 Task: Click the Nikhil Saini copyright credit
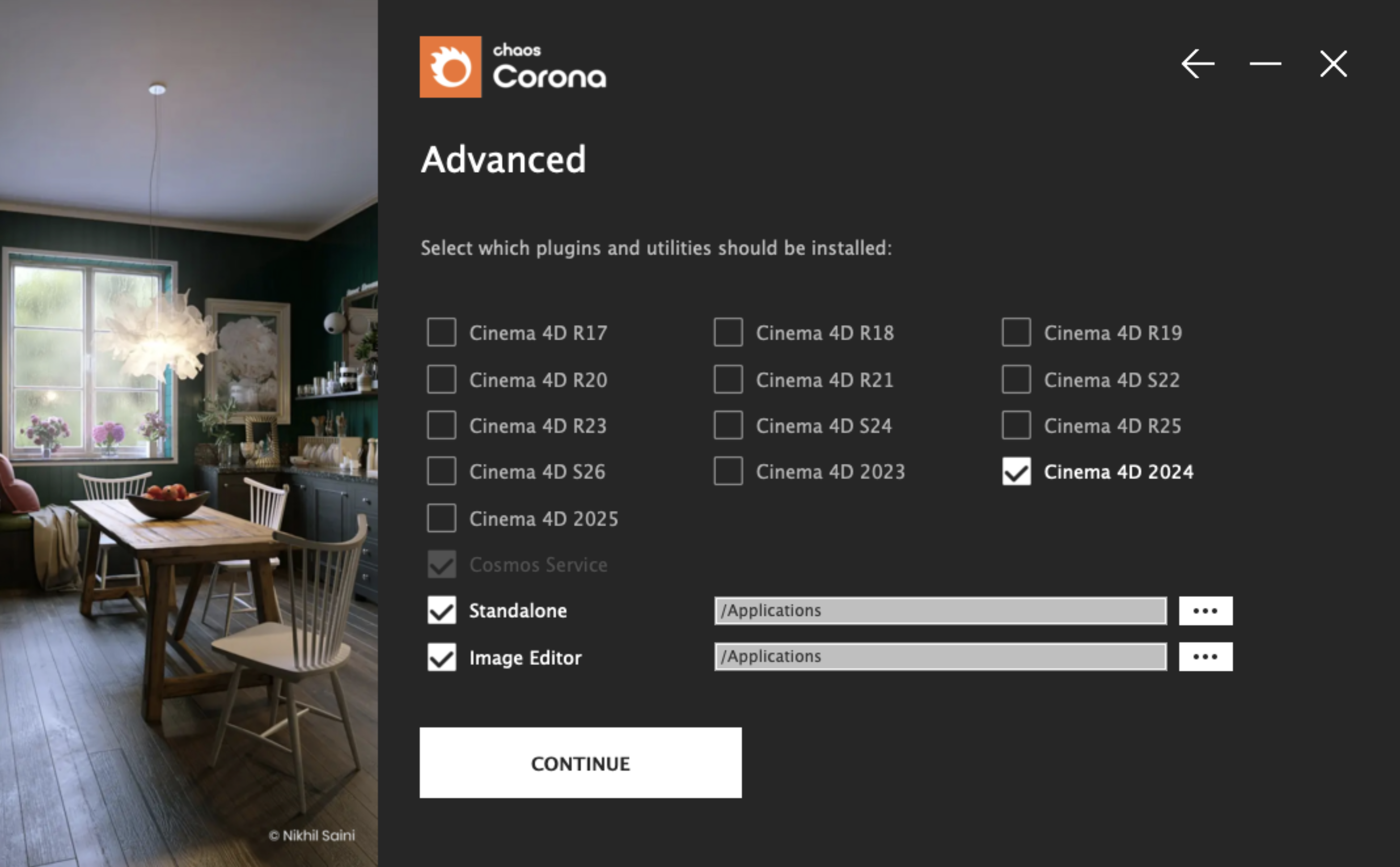pyautogui.click(x=312, y=836)
